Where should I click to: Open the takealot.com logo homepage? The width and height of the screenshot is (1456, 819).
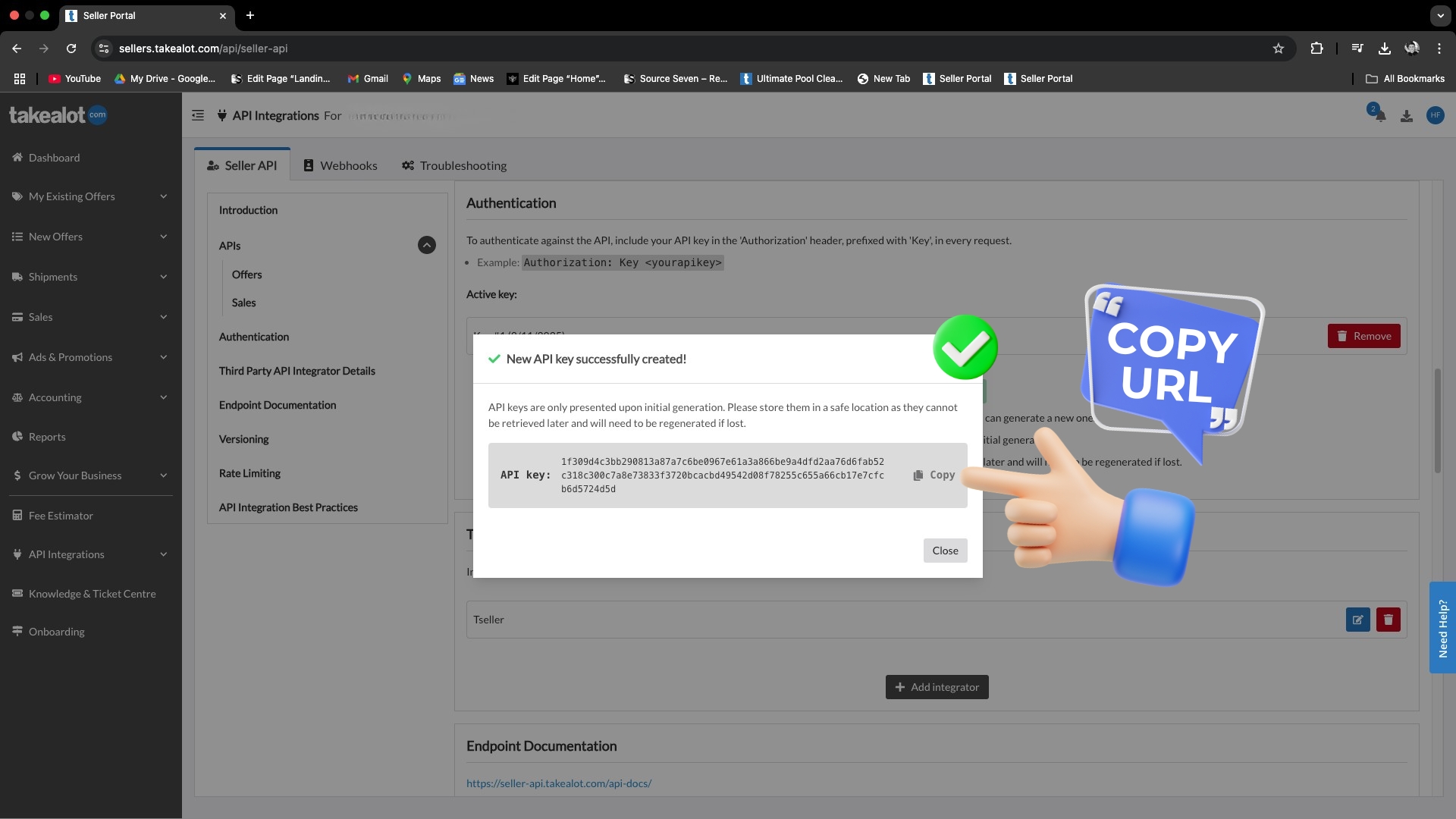coord(58,115)
